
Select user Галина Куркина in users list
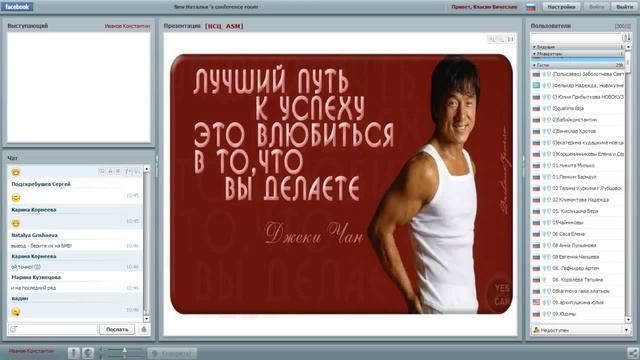[x=578, y=188]
